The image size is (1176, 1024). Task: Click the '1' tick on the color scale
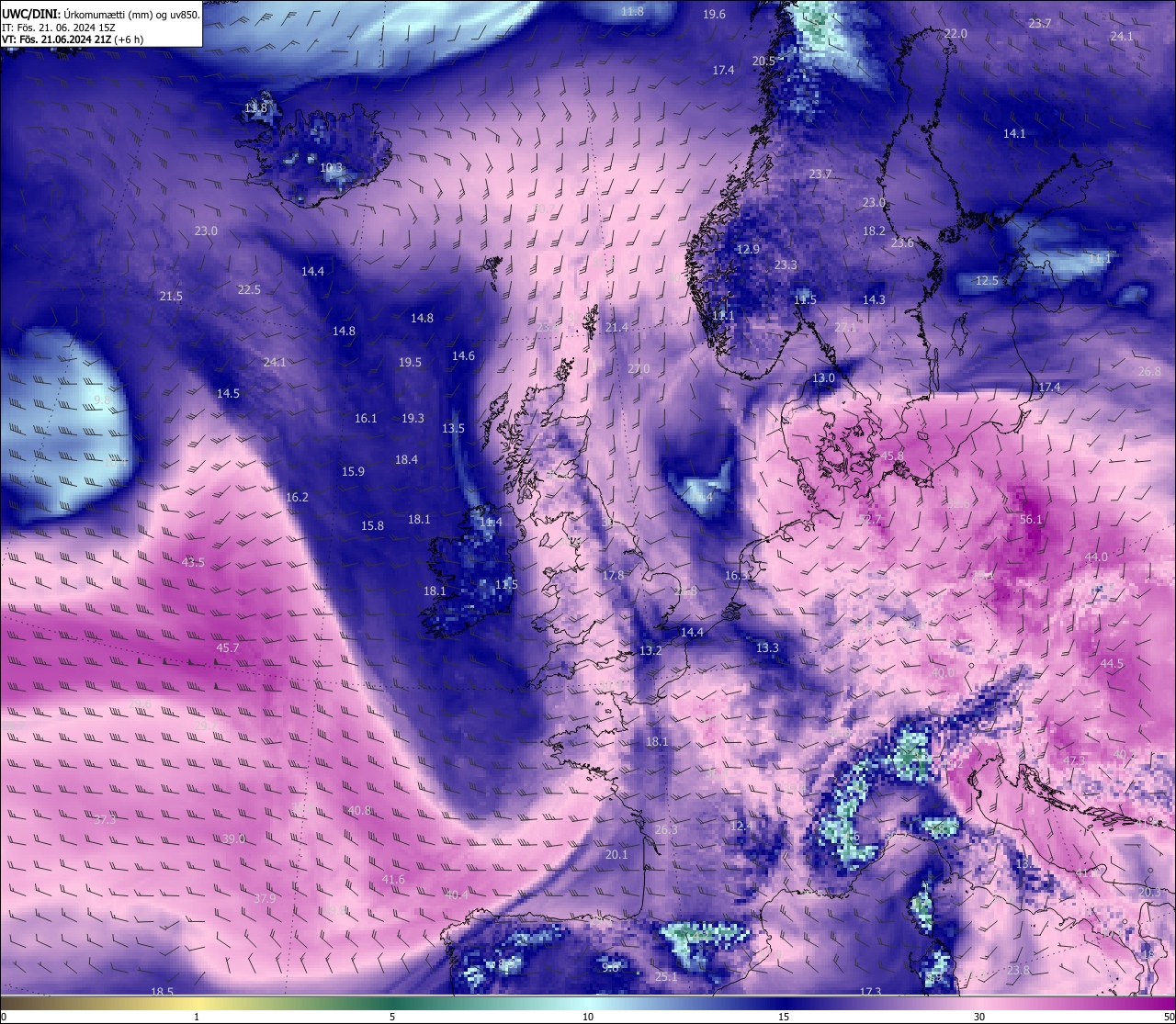pyautogui.click(x=197, y=1017)
